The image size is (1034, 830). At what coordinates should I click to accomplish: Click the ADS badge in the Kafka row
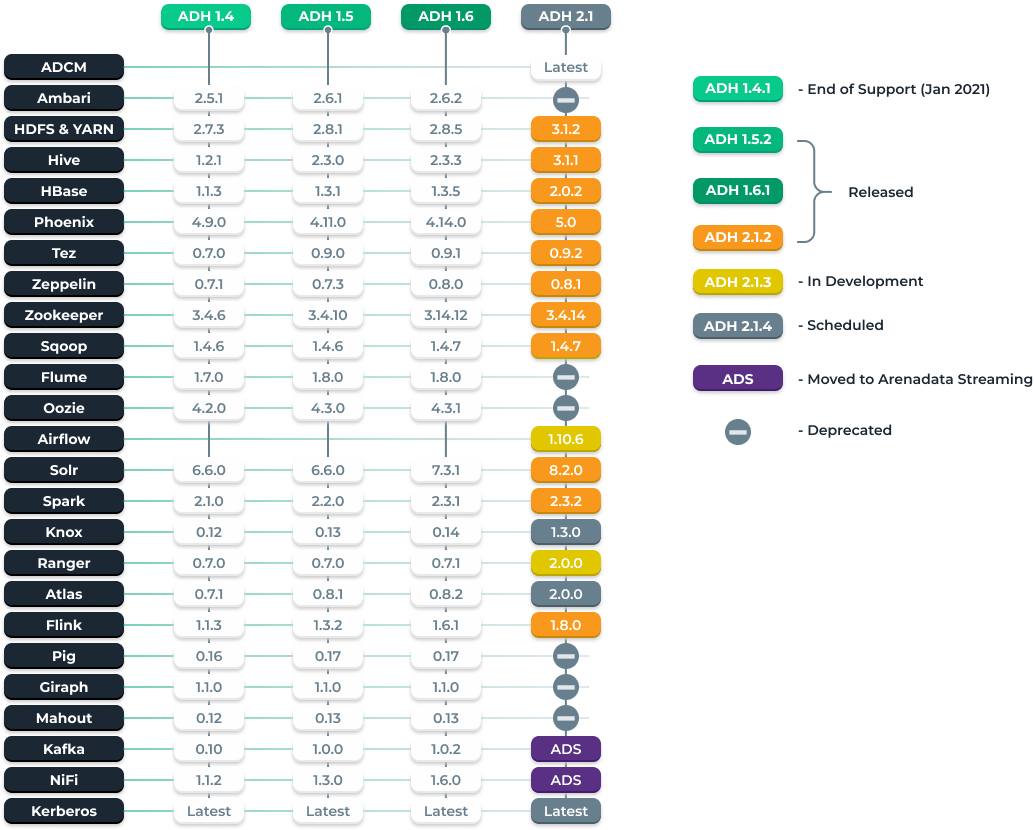click(566, 749)
